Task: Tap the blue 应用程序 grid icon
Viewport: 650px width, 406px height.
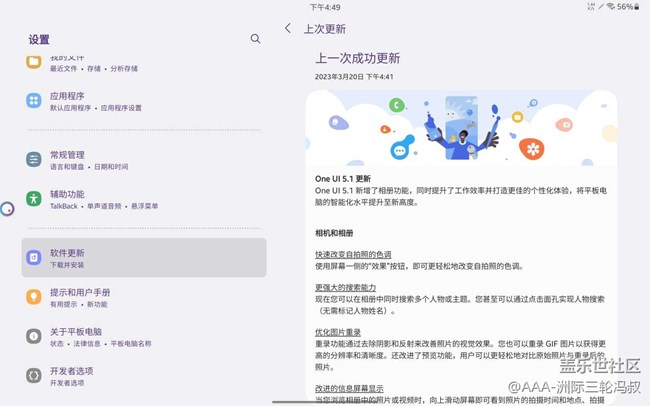Action: [34, 101]
